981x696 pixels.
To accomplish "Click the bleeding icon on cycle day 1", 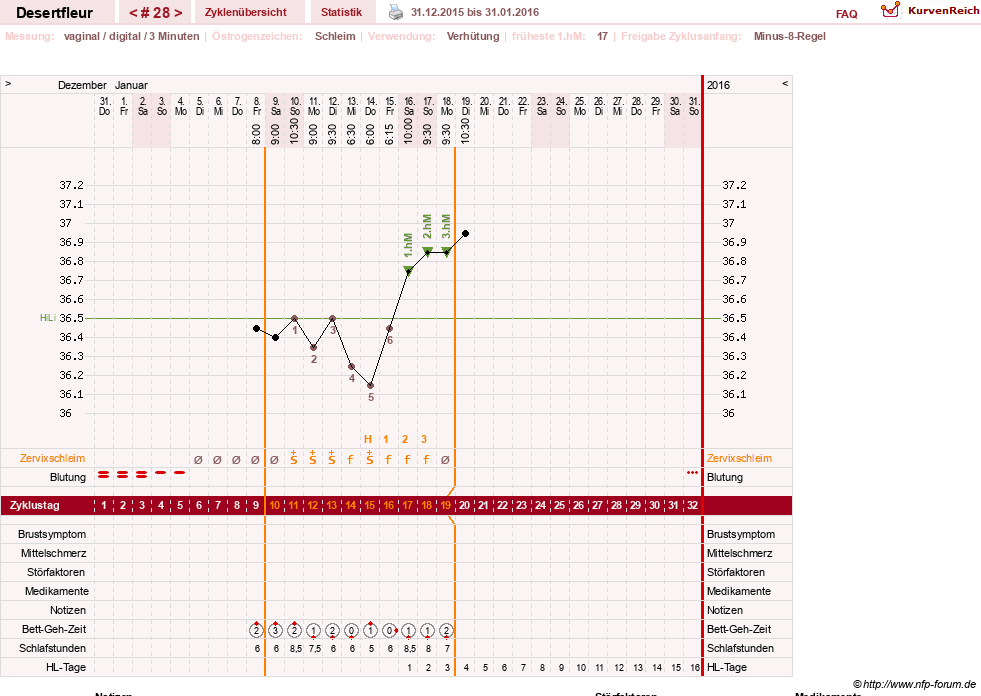I will coord(104,475).
